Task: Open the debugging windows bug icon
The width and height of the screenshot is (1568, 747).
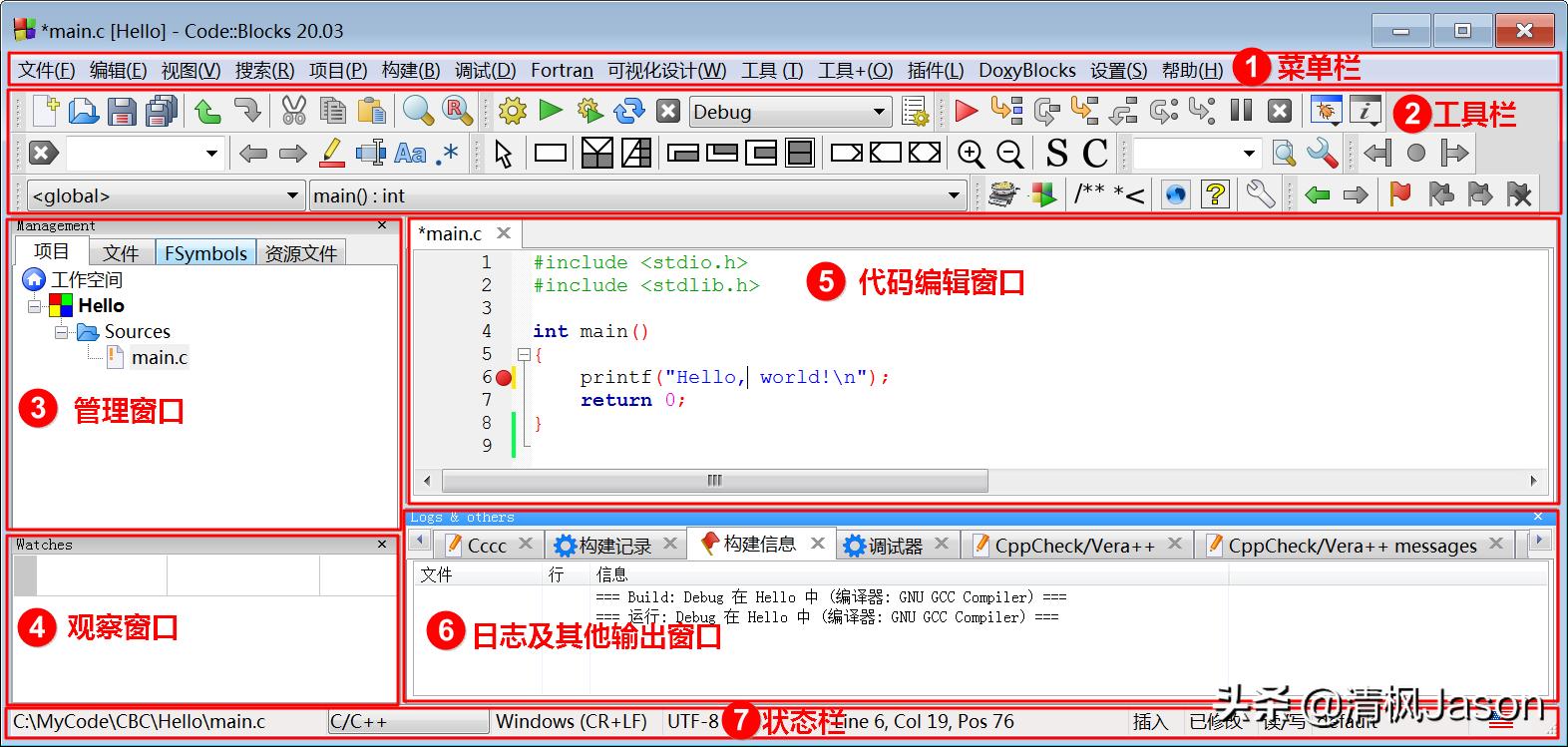Action: [x=1326, y=111]
